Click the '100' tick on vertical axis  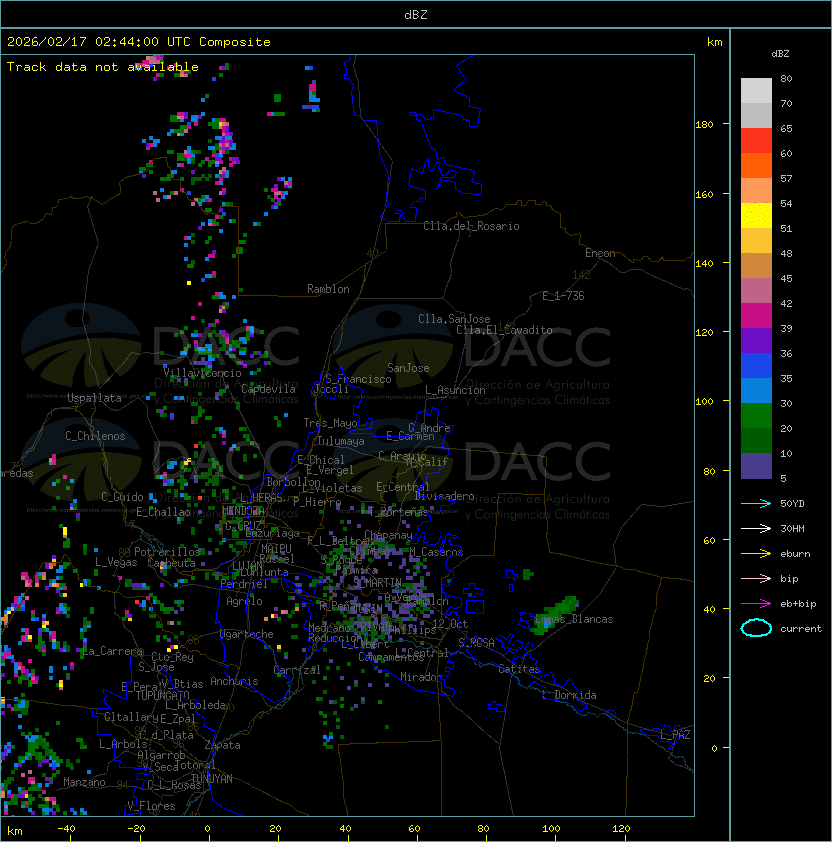pyautogui.click(x=704, y=402)
